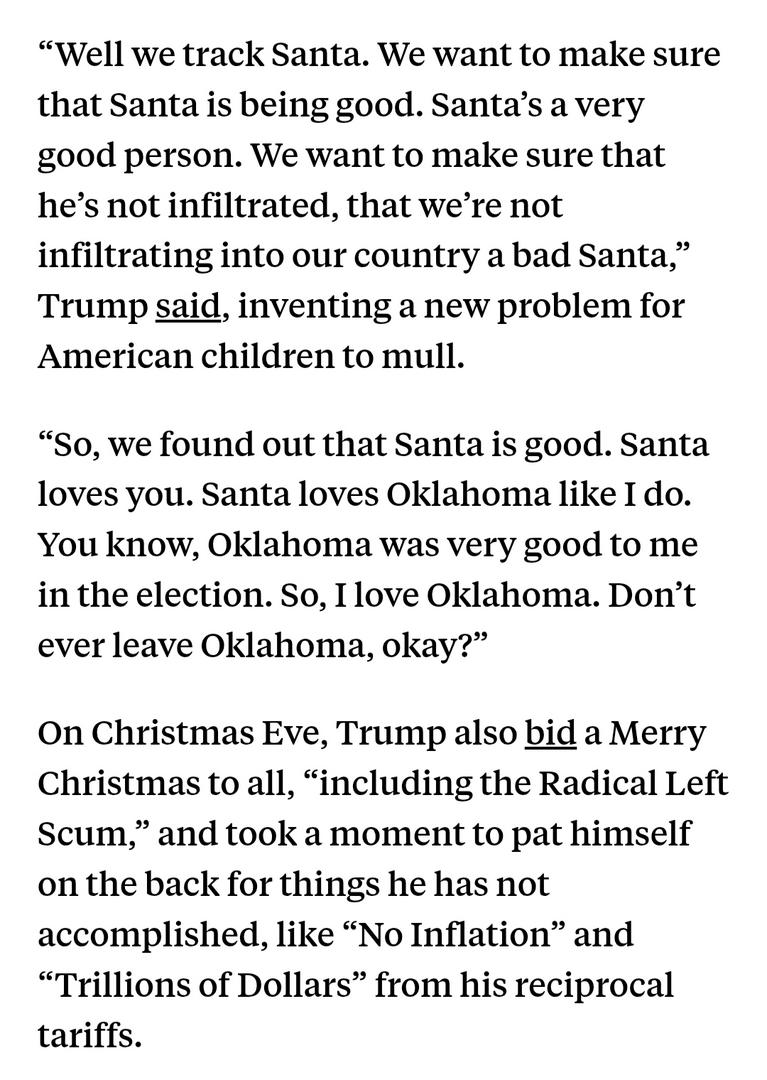Open the underlined "bid" link

pos(550,733)
